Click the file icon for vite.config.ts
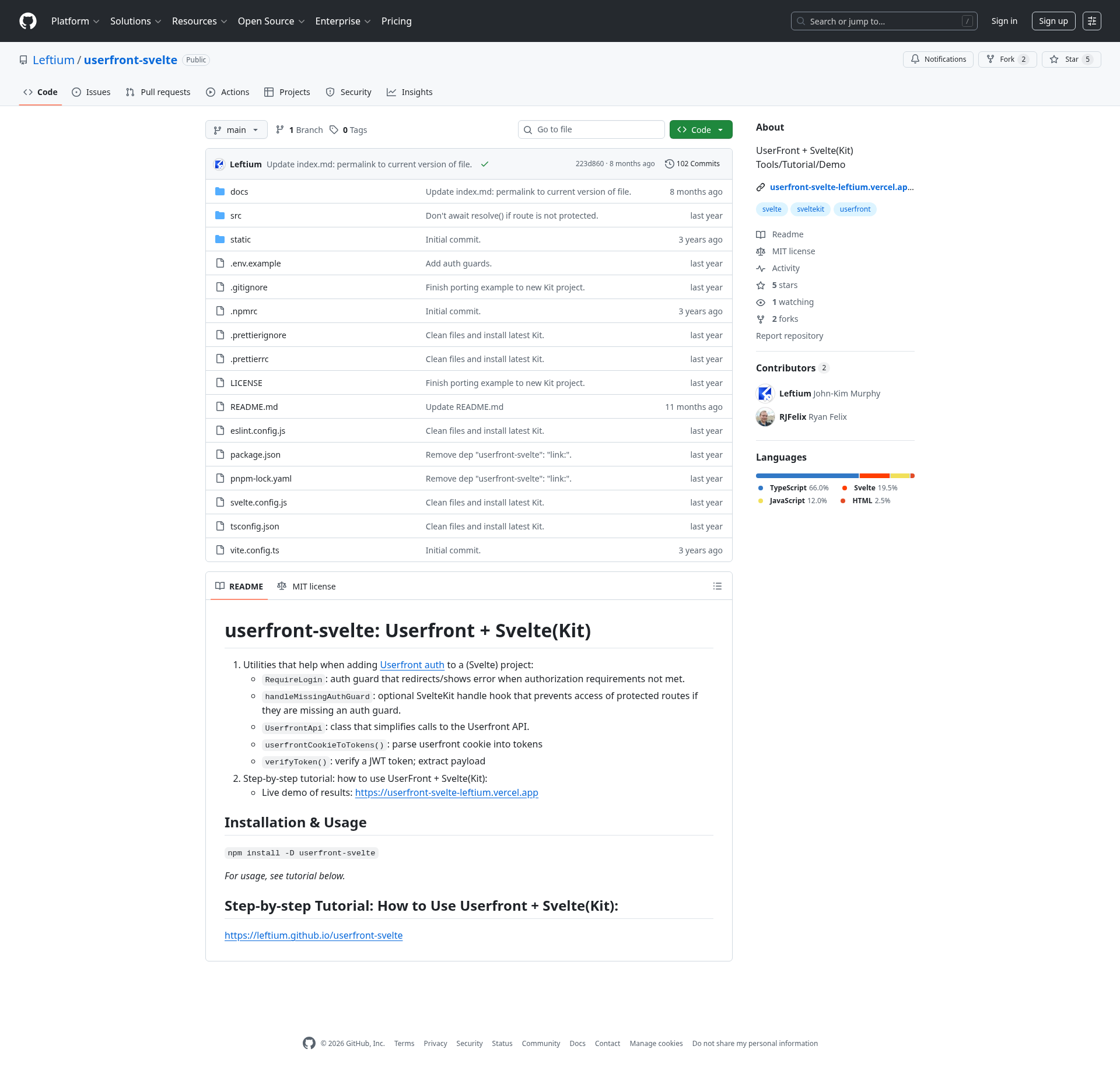 tap(220, 550)
